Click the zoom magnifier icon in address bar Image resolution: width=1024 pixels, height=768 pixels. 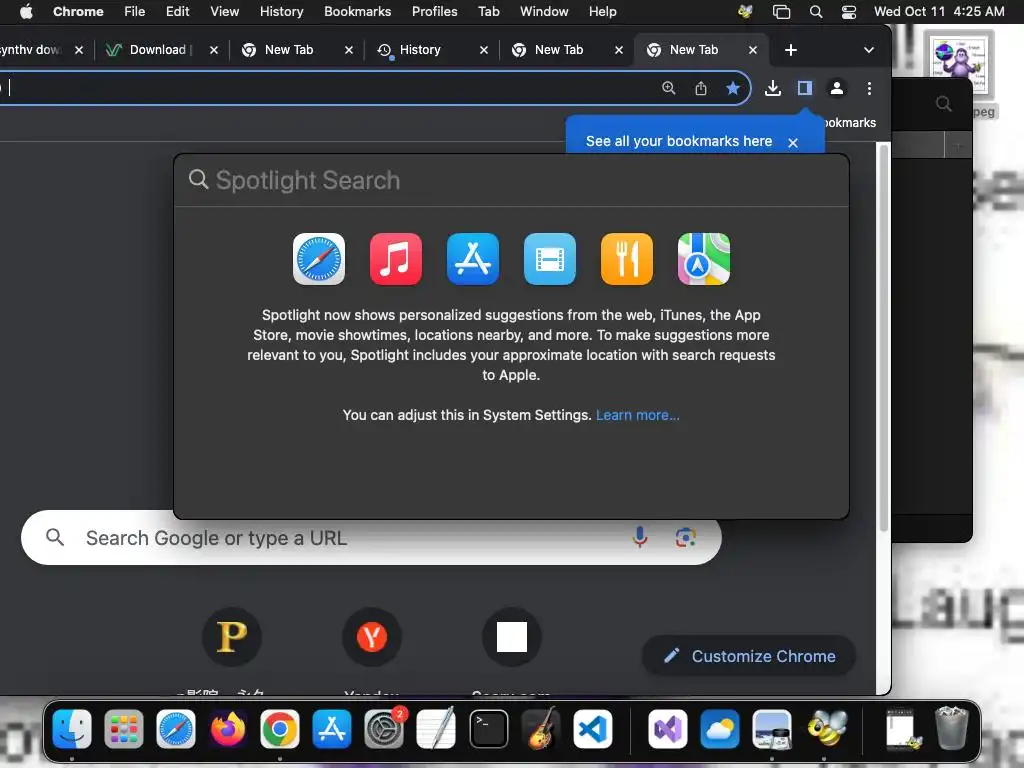click(669, 88)
